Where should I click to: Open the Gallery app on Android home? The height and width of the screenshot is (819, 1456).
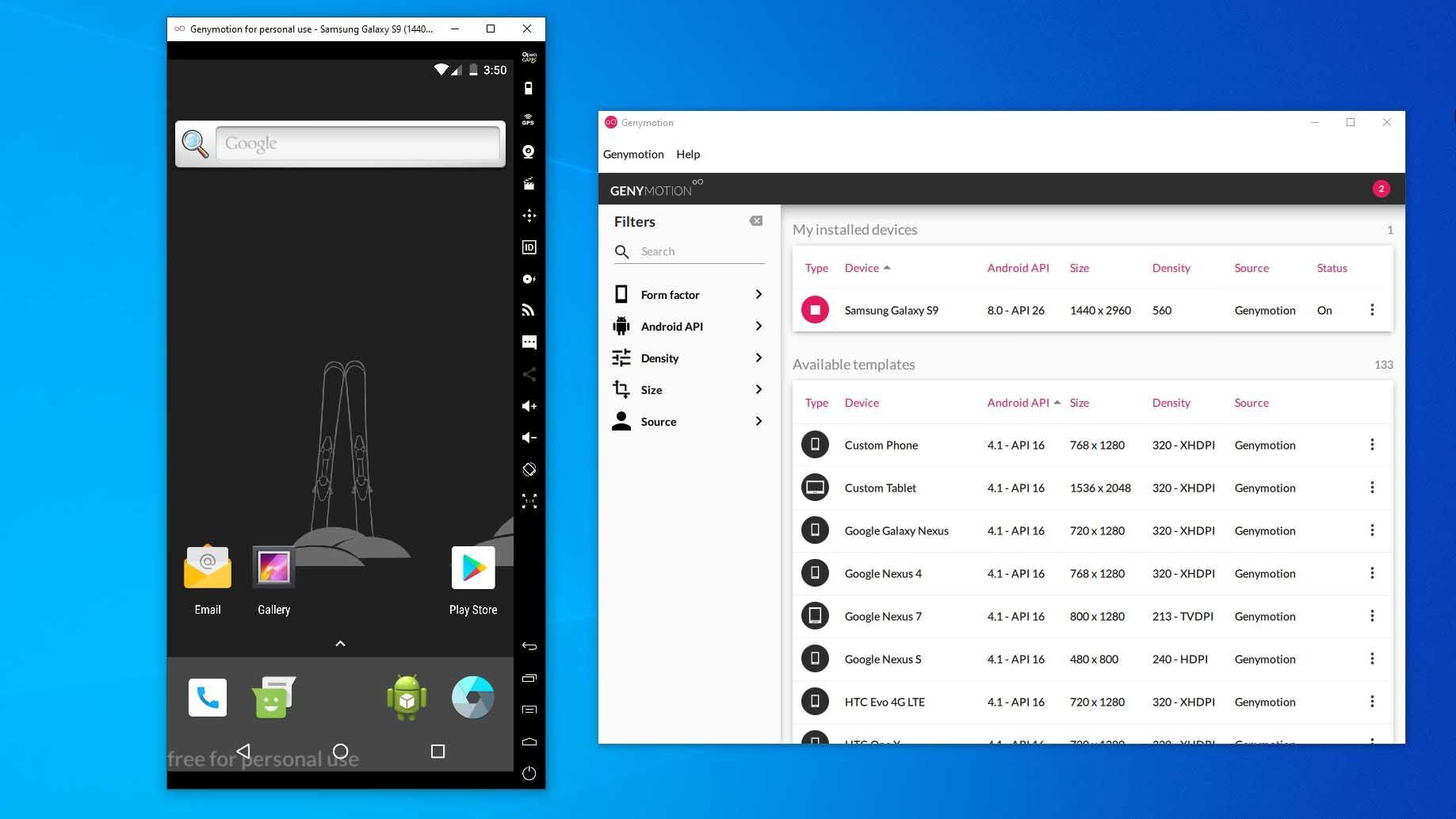pyautogui.click(x=273, y=580)
